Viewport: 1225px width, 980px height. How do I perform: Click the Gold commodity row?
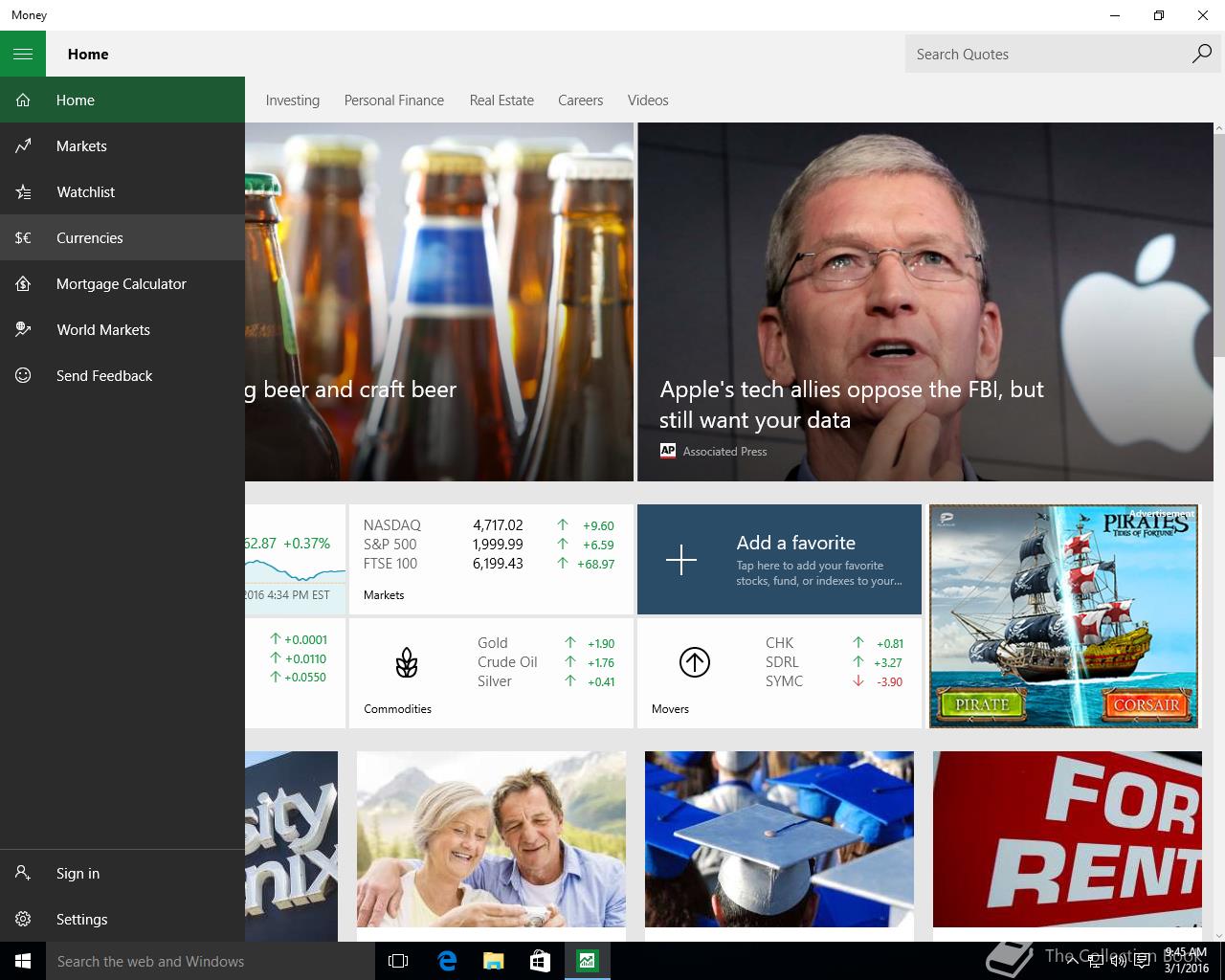[546, 643]
